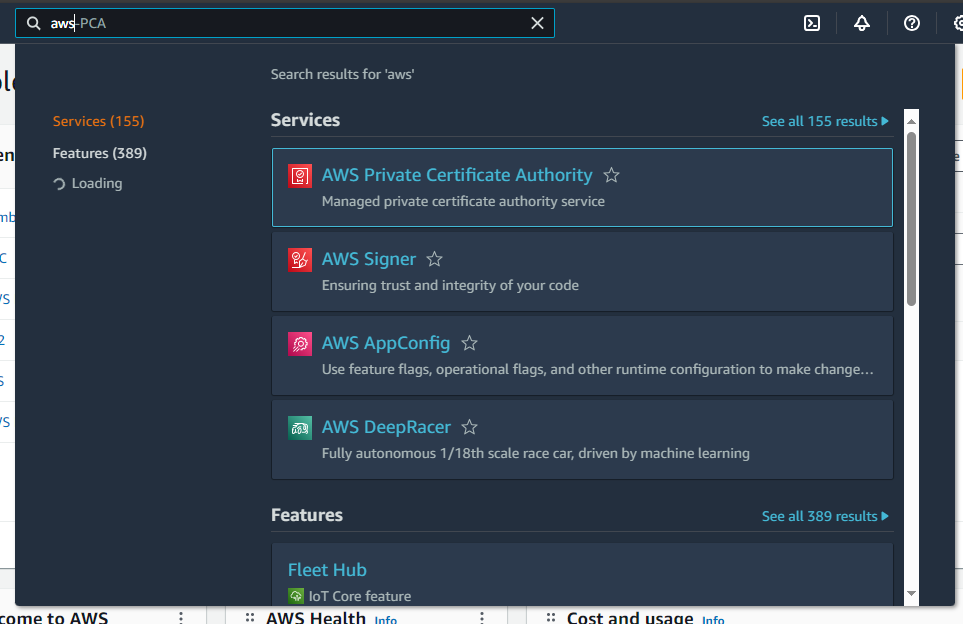Viewport: 963px width, 624px height.
Task: Click the AWS AppConfig service icon
Action: point(299,343)
